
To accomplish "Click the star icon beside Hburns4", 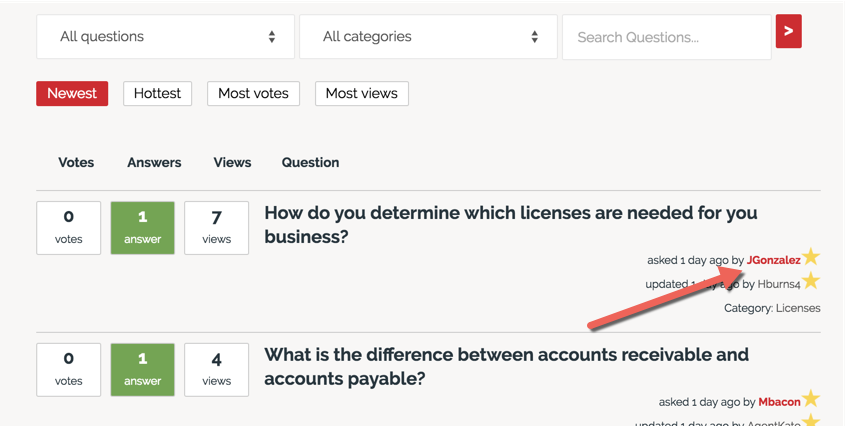I will [x=810, y=281].
